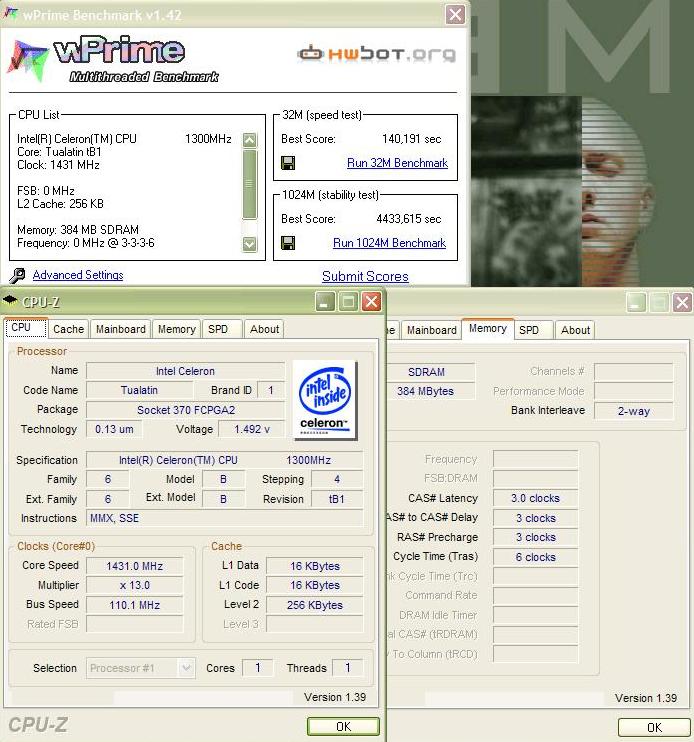Open the Processor selection dropdown
Viewport: 694px width, 742px height.
(x=186, y=668)
